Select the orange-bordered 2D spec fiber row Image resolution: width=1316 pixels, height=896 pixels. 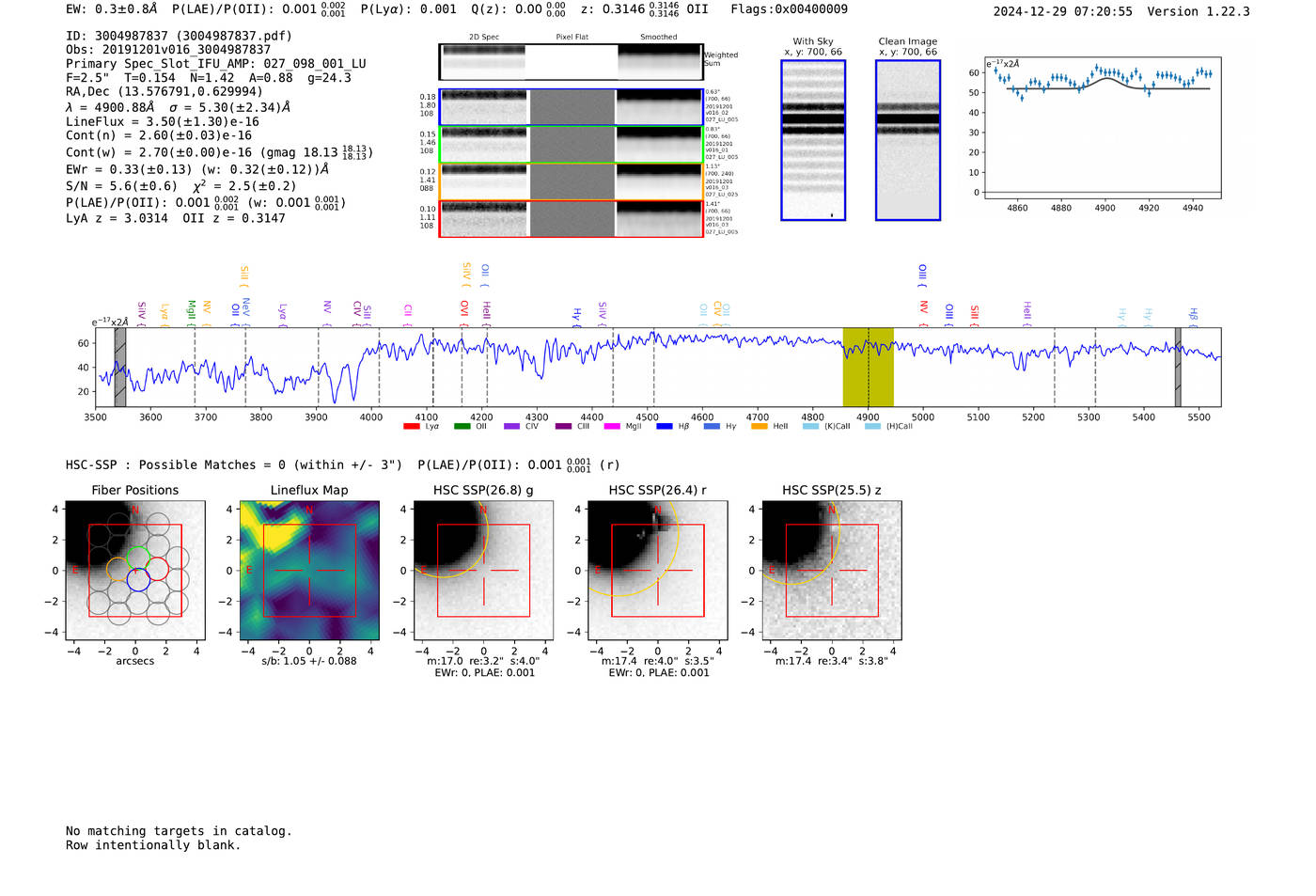(571, 181)
